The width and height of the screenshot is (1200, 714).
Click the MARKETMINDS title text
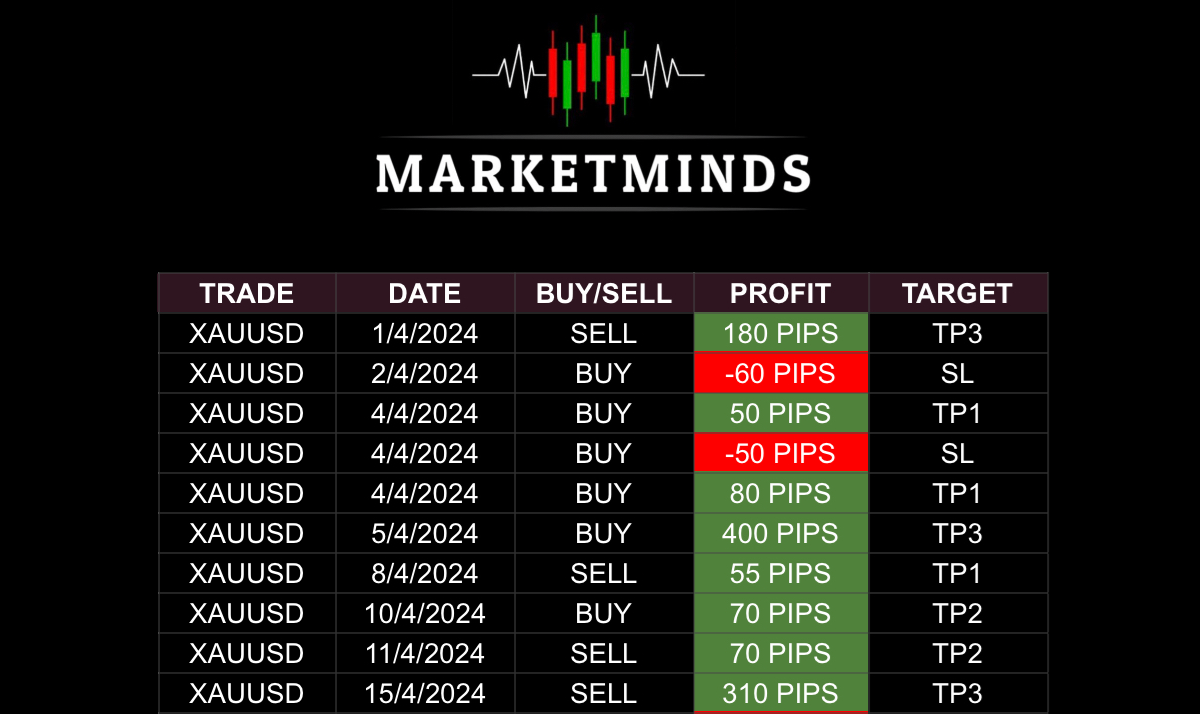click(x=593, y=173)
